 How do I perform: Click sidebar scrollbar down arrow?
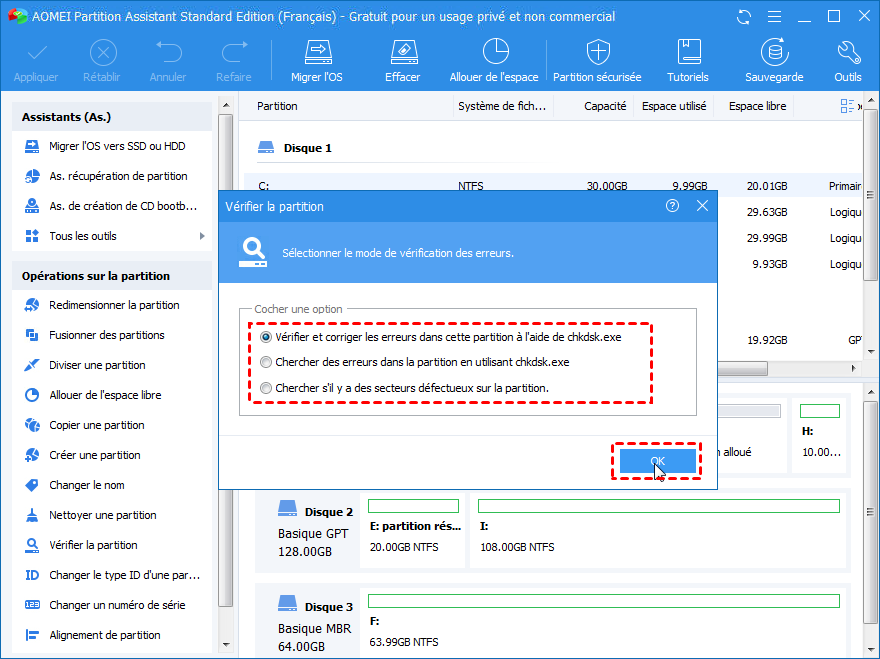click(226, 645)
